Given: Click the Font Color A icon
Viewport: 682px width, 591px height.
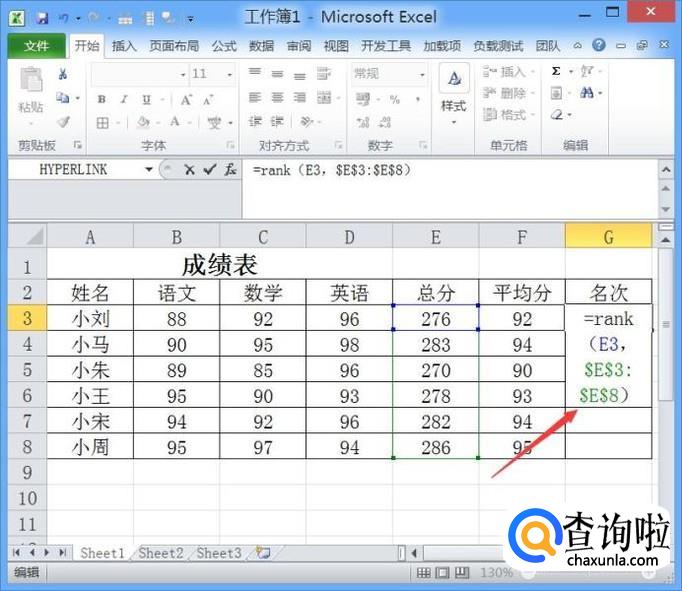Looking at the screenshot, I should tap(175, 122).
